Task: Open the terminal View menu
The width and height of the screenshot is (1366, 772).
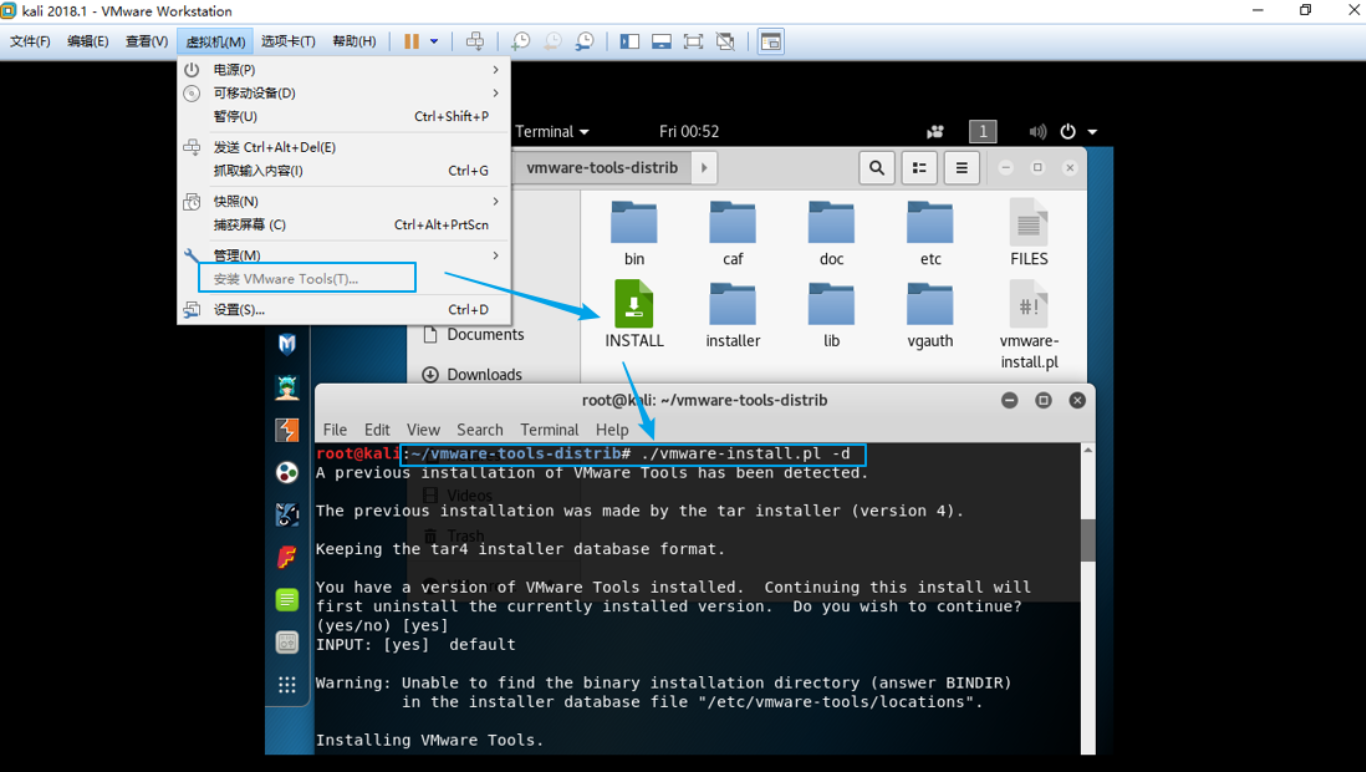Action: [x=423, y=430]
